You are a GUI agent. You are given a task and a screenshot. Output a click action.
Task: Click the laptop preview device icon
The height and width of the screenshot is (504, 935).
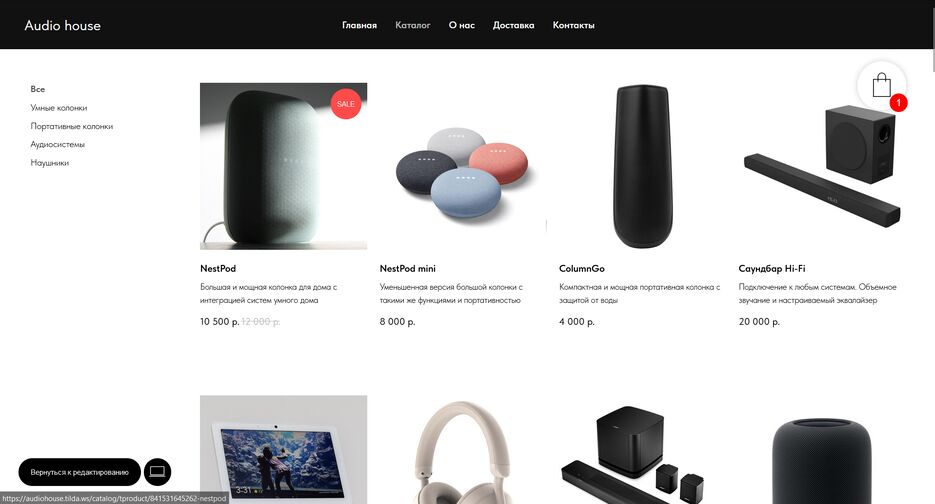[157, 472]
